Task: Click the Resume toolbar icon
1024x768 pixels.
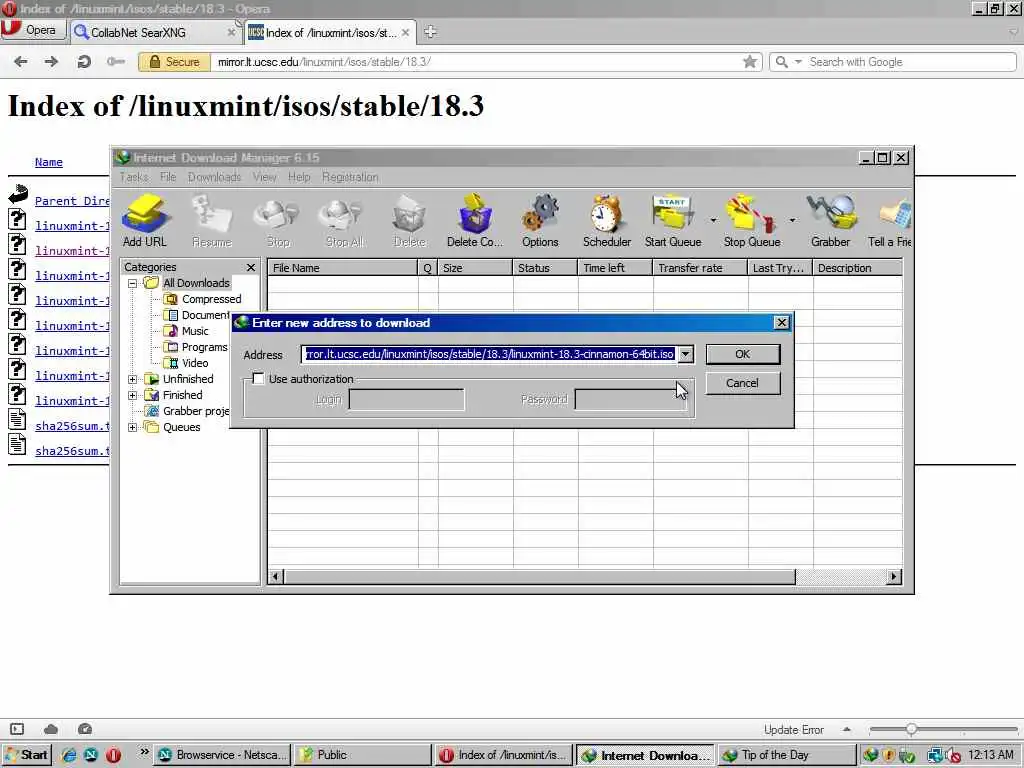Action: pos(212,221)
